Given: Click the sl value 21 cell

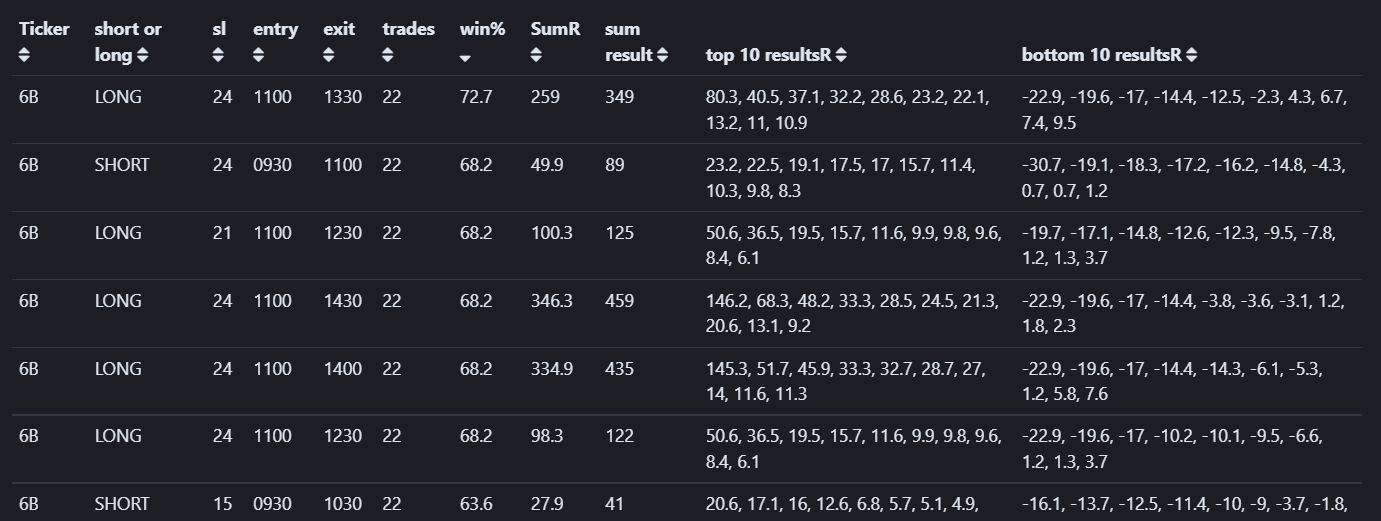Looking at the screenshot, I should [x=222, y=233].
